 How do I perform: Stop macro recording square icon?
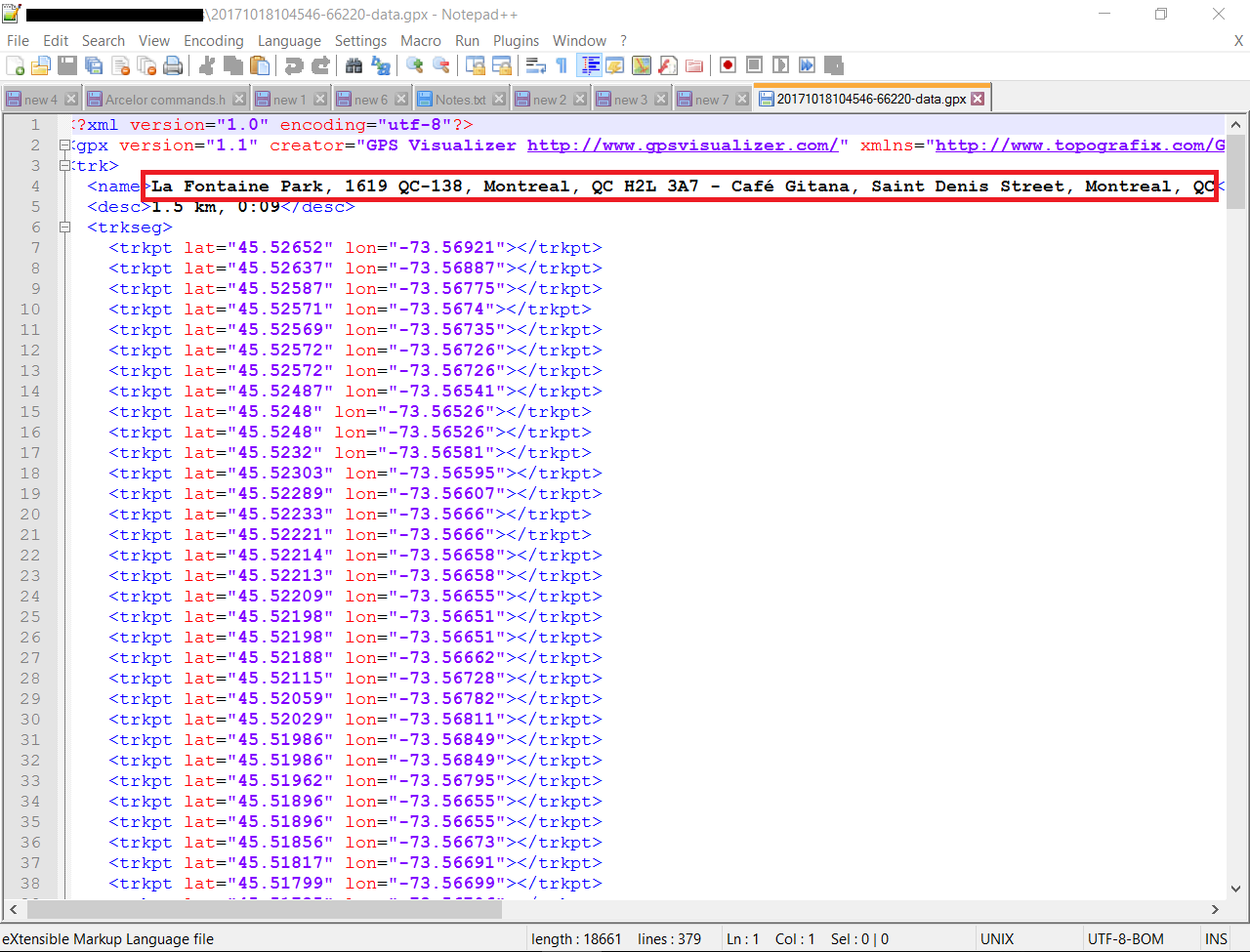(754, 65)
